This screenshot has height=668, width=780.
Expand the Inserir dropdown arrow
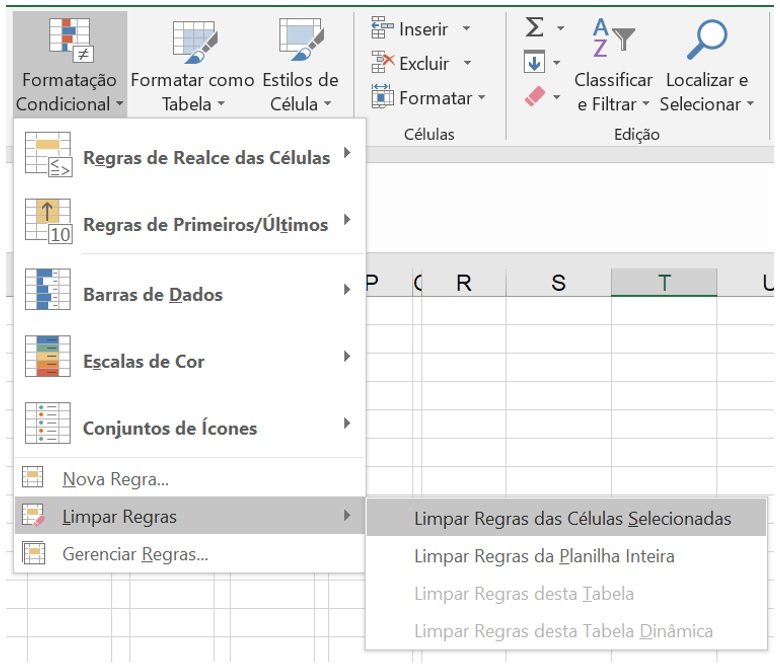click(x=466, y=29)
